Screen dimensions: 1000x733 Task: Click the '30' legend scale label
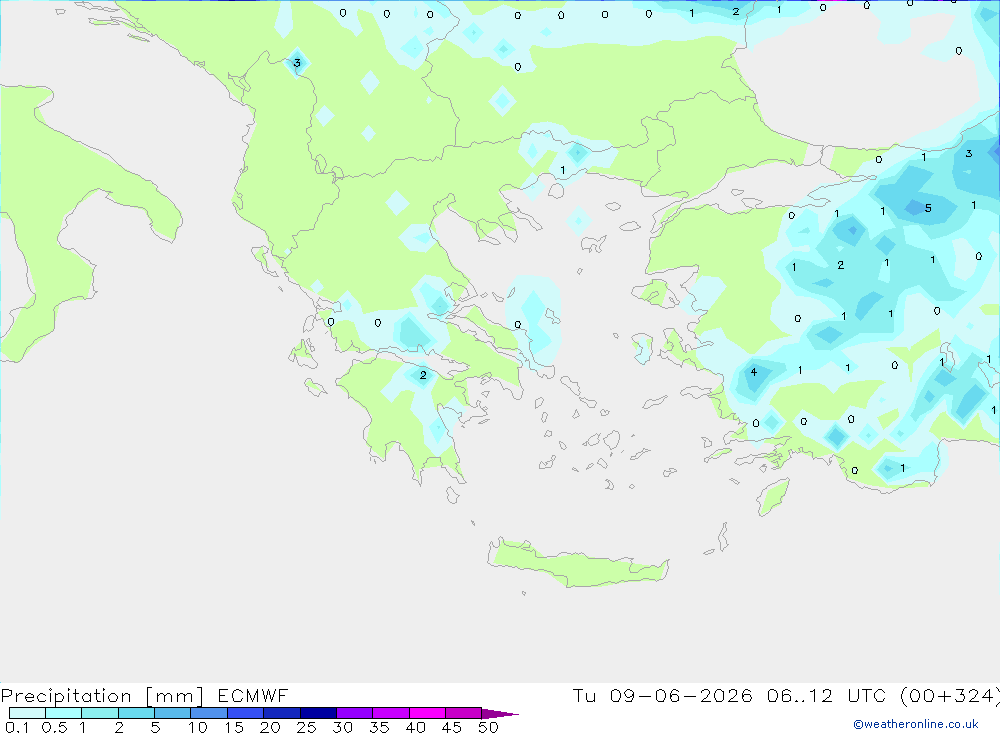[343, 727]
